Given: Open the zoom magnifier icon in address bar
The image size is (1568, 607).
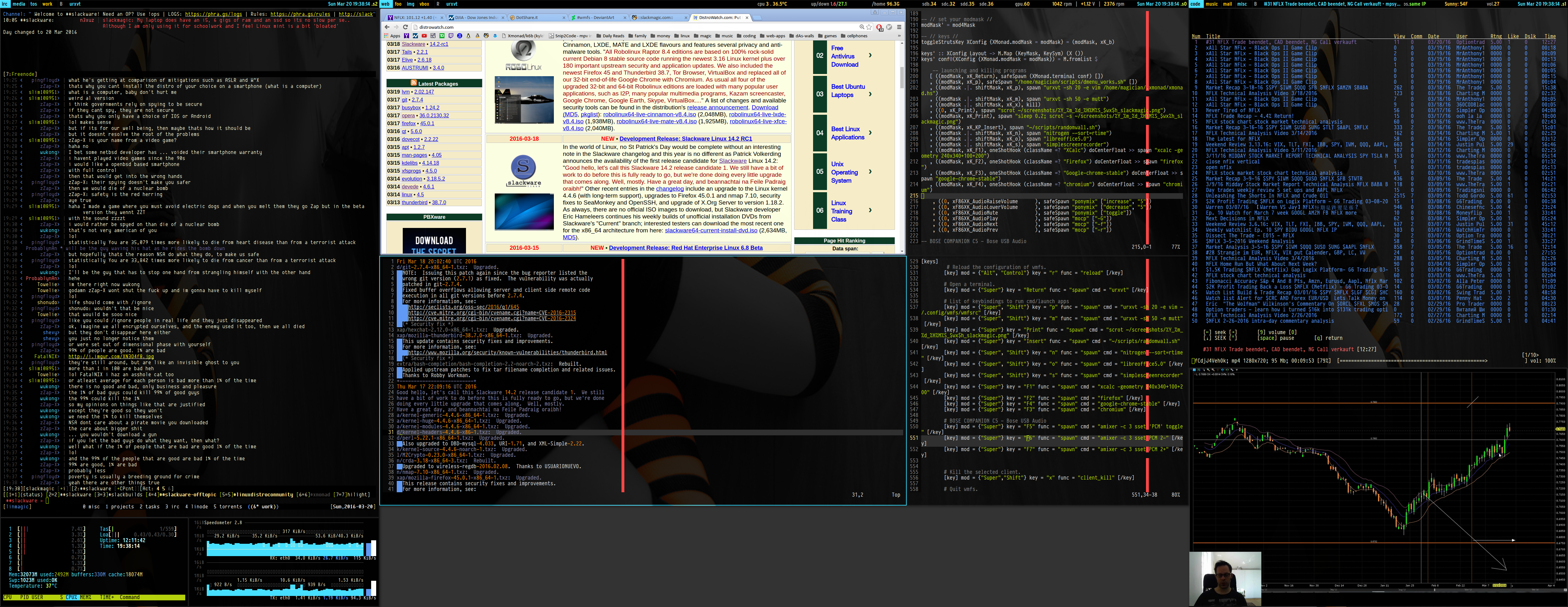Looking at the screenshot, I should [x=862, y=27].
